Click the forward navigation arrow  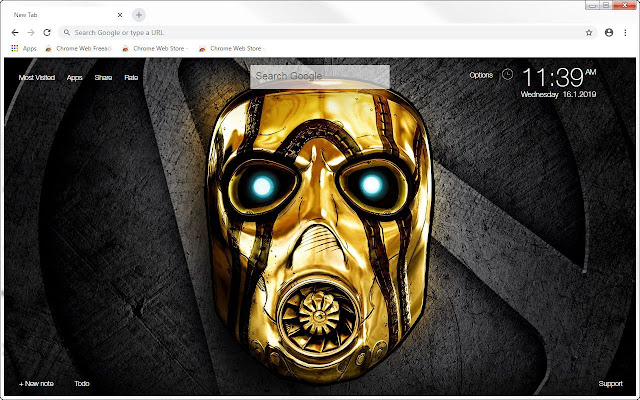pyautogui.click(x=31, y=33)
